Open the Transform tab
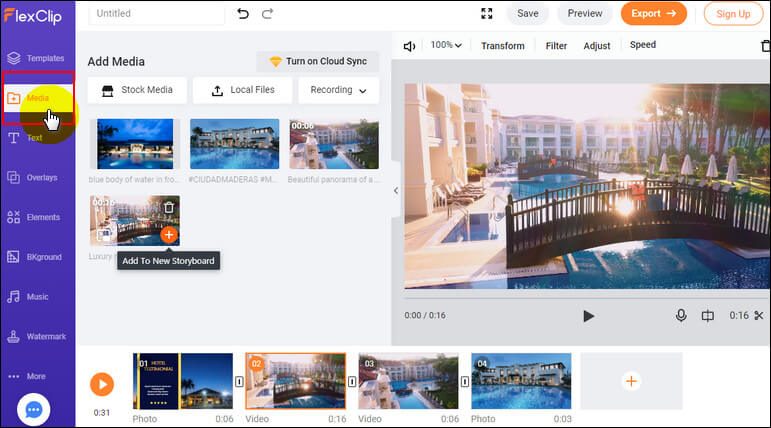 (503, 46)
